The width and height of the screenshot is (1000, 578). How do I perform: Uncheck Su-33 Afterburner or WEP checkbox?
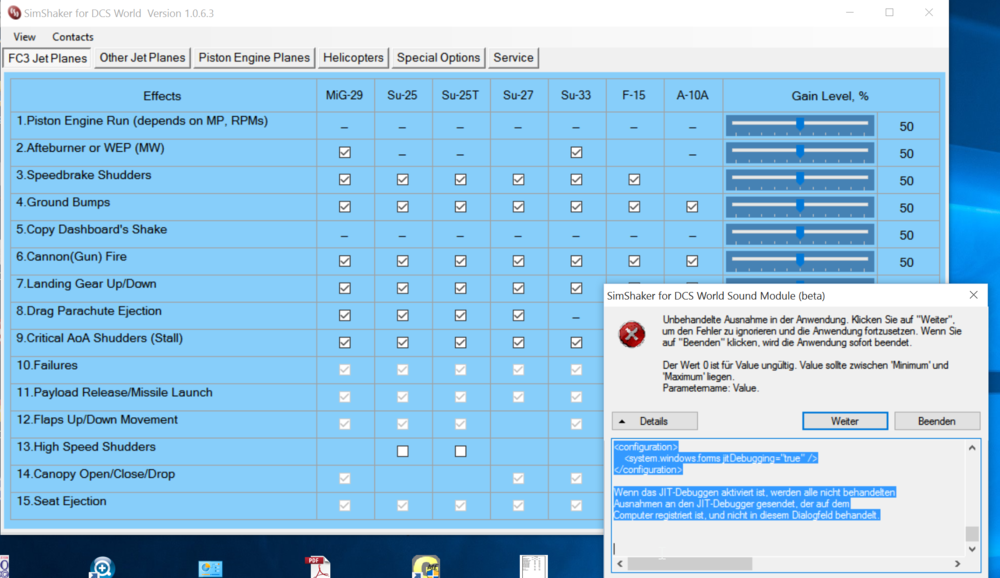pos(576,152)
